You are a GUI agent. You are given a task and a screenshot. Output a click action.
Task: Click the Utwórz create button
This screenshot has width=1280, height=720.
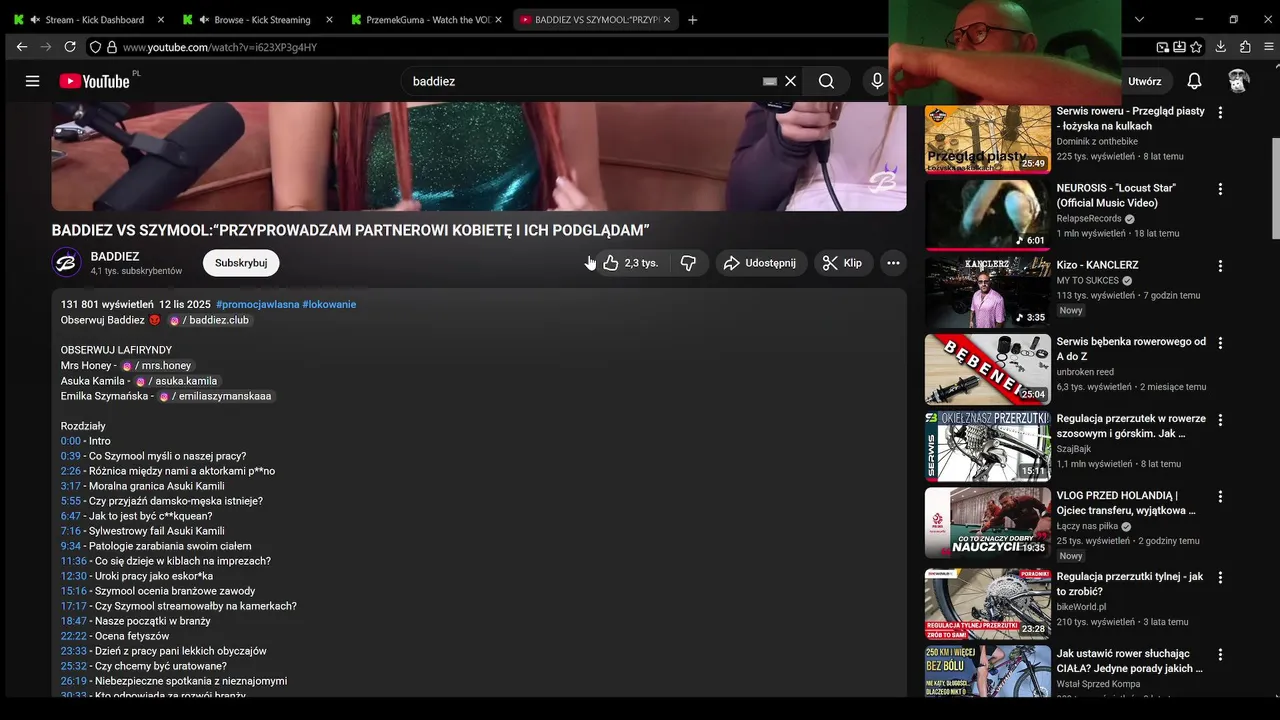click(1144, 81)
